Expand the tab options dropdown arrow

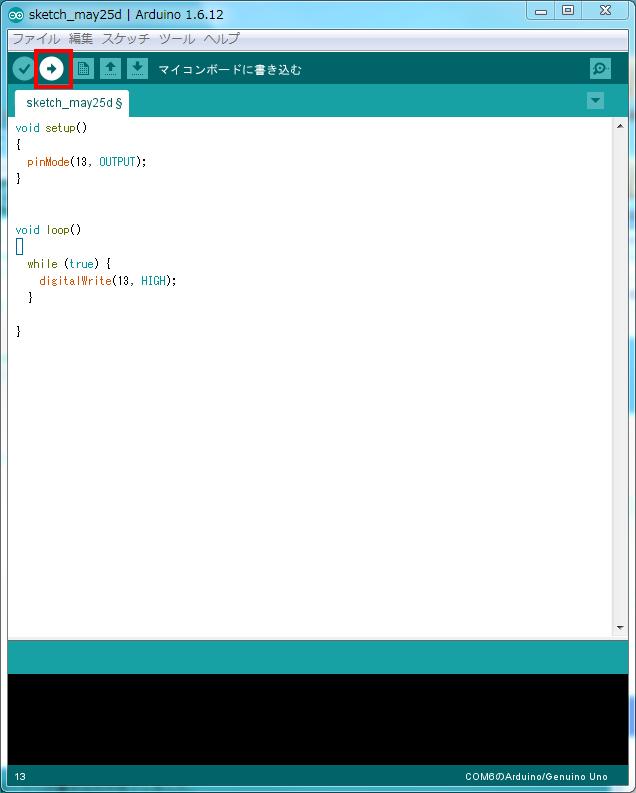tap(596, 100)
